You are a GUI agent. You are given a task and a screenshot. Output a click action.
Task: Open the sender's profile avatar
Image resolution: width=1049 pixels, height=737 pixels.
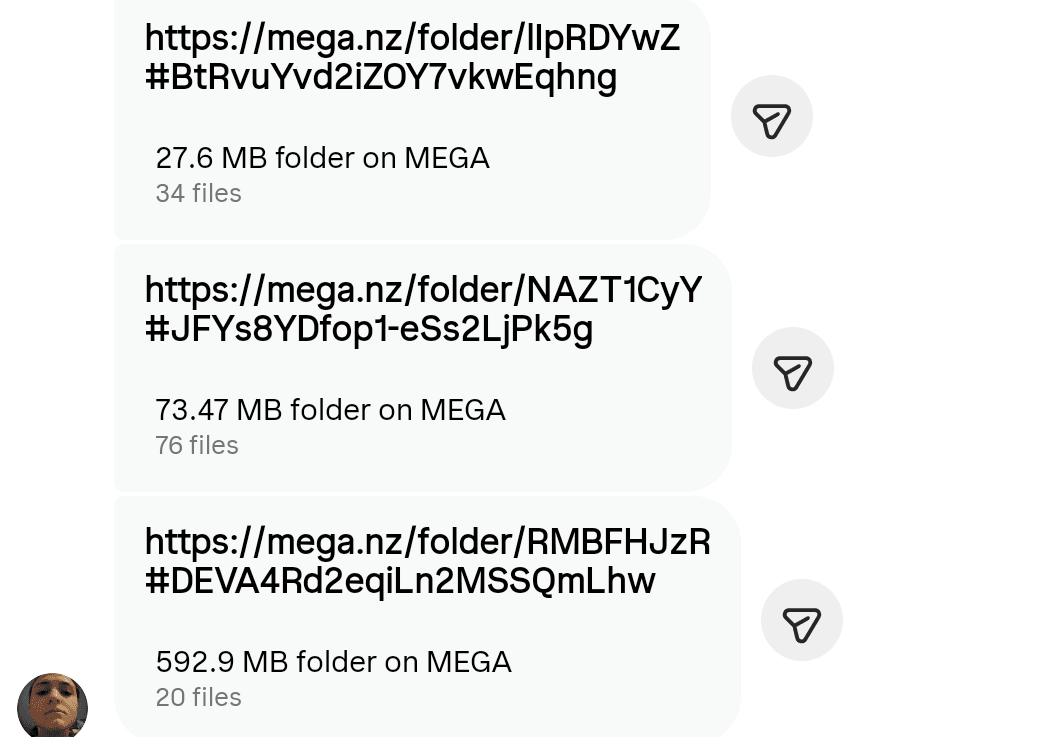[x=52, y=706]
